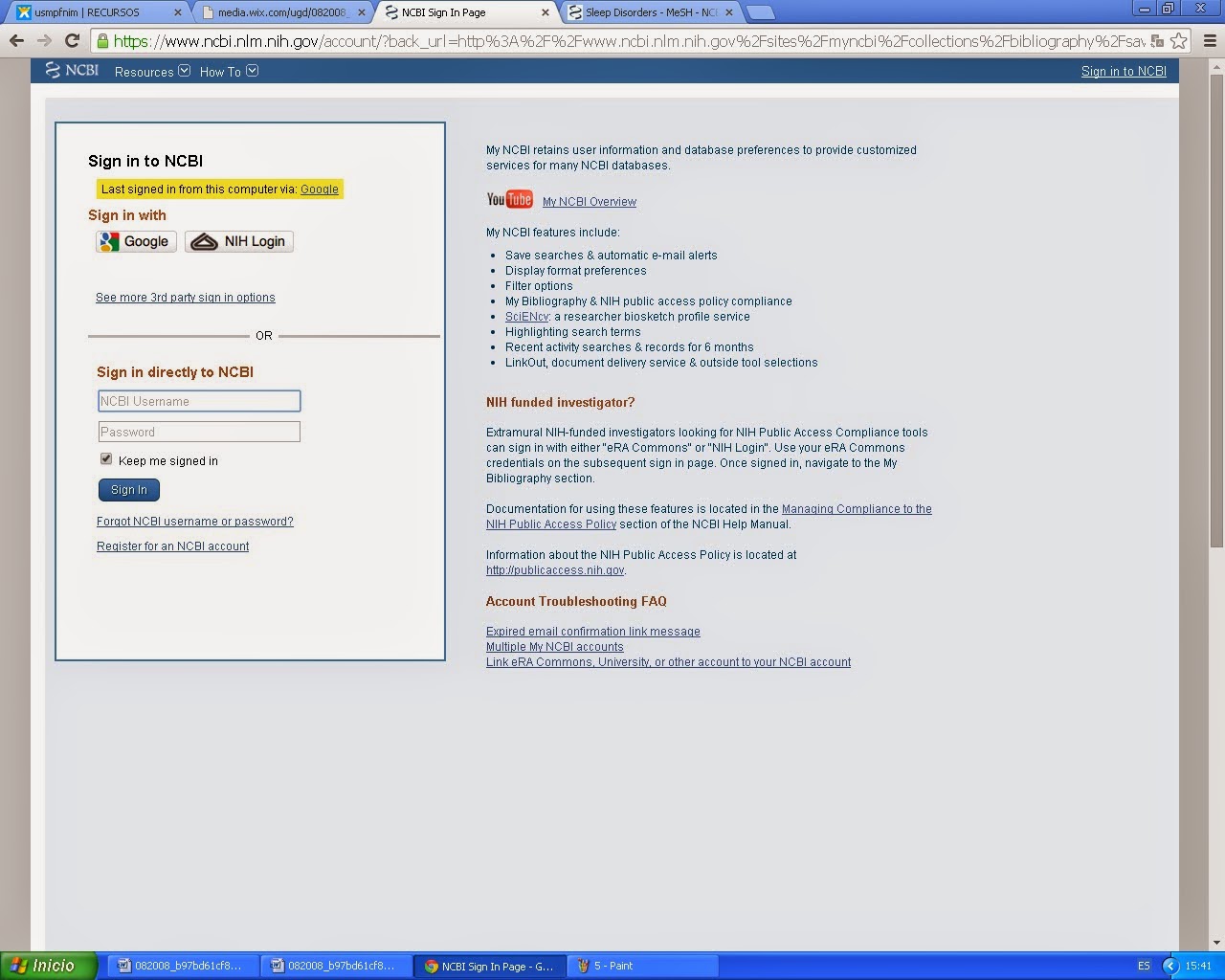Bookmark the page using the star icon
This screenshot has height=980, width=1225.
[x=1178, y=42]
